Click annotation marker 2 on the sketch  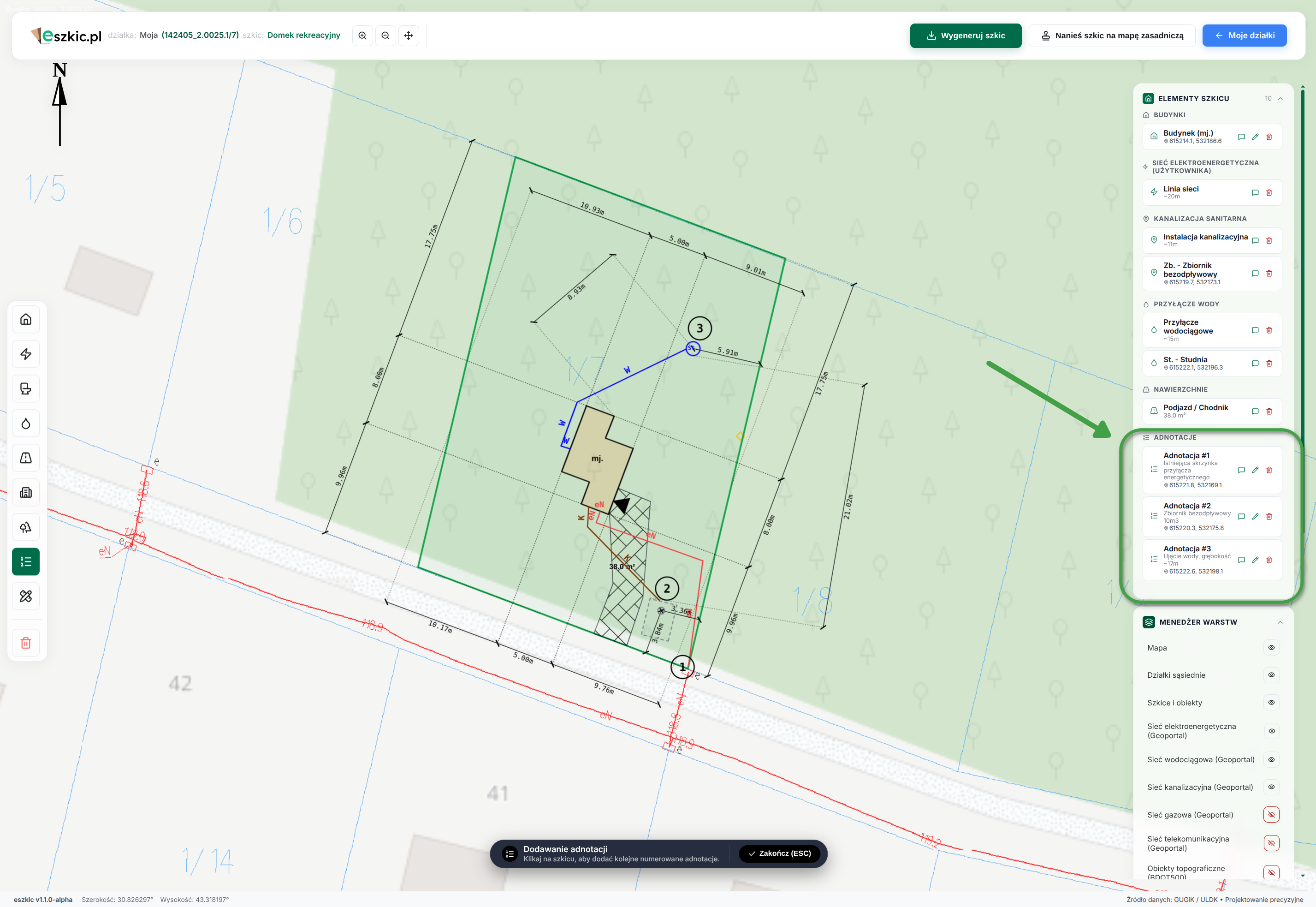click(667, 589)
